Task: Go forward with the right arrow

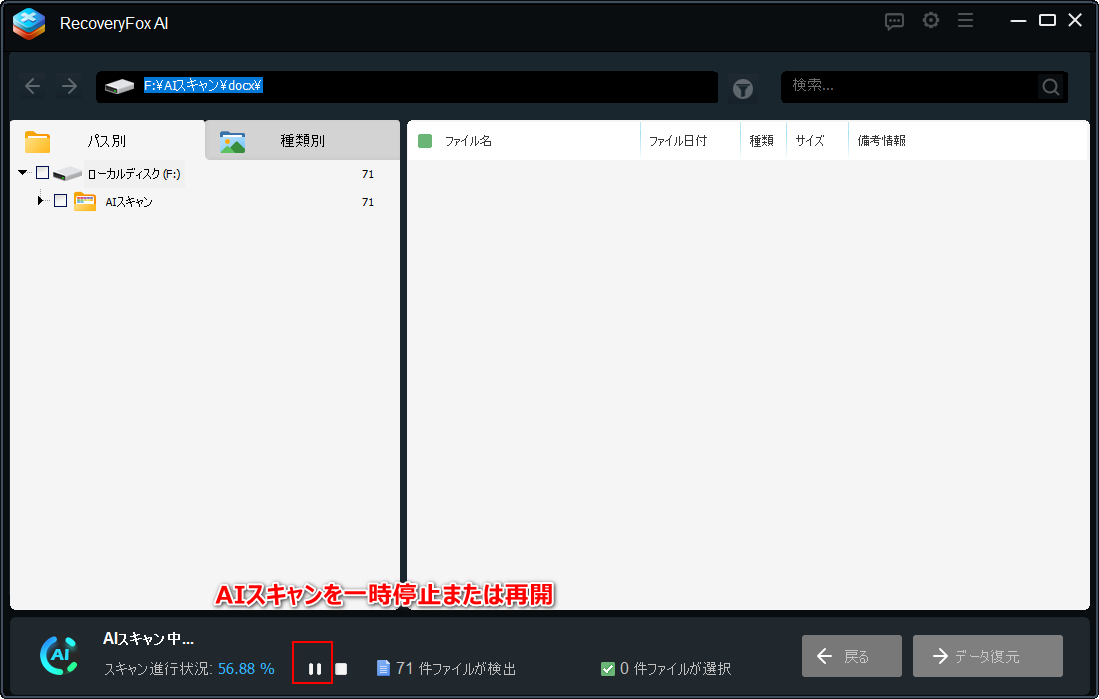Action: tap(69, 86)
